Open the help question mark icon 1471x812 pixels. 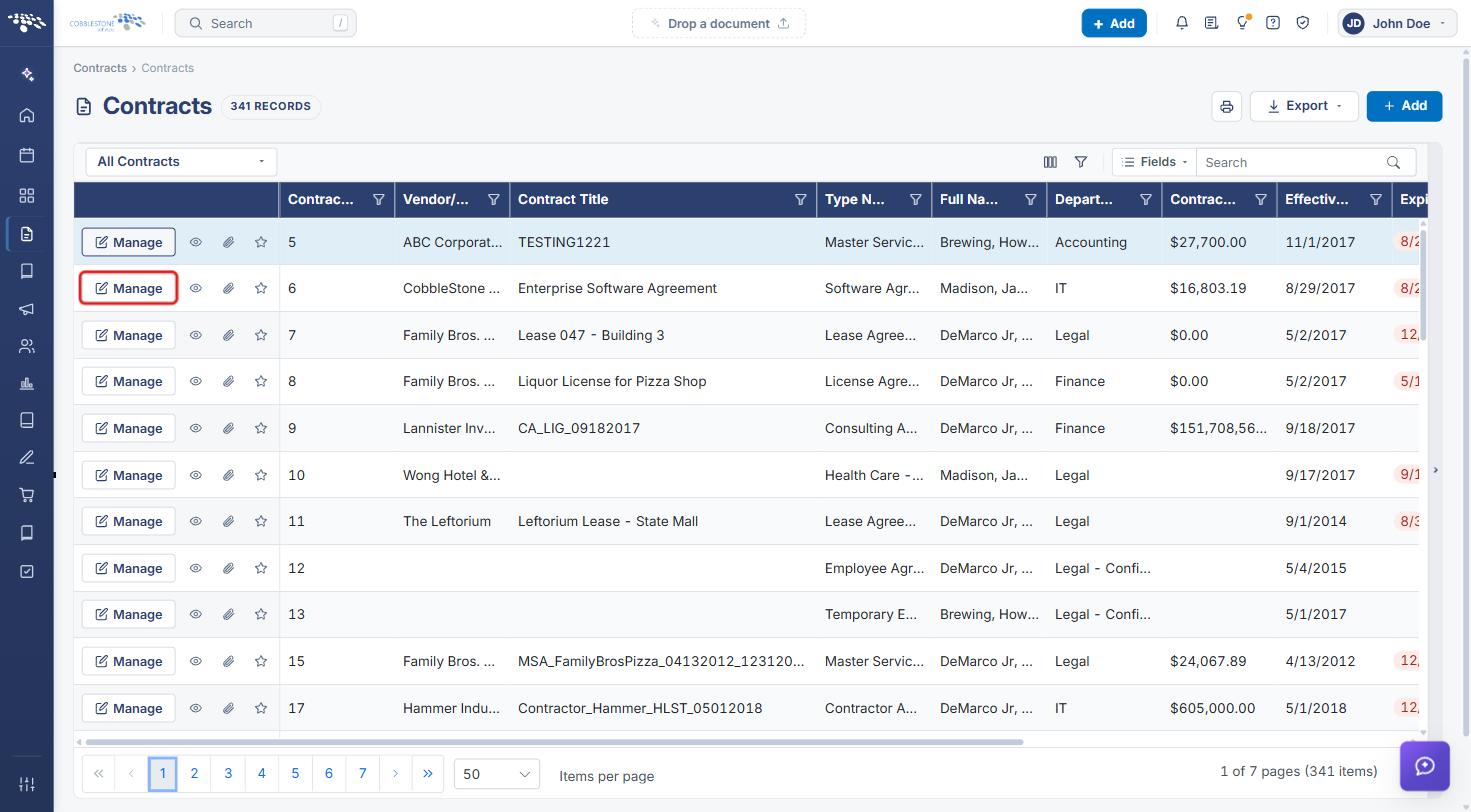coord(1273,23)
